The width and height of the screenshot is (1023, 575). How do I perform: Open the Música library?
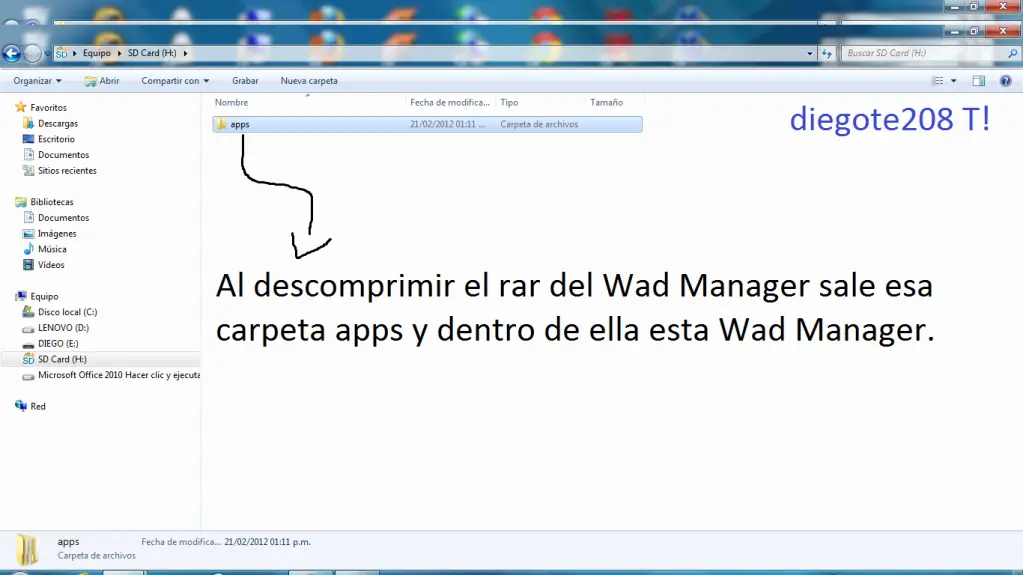(52, 249)
